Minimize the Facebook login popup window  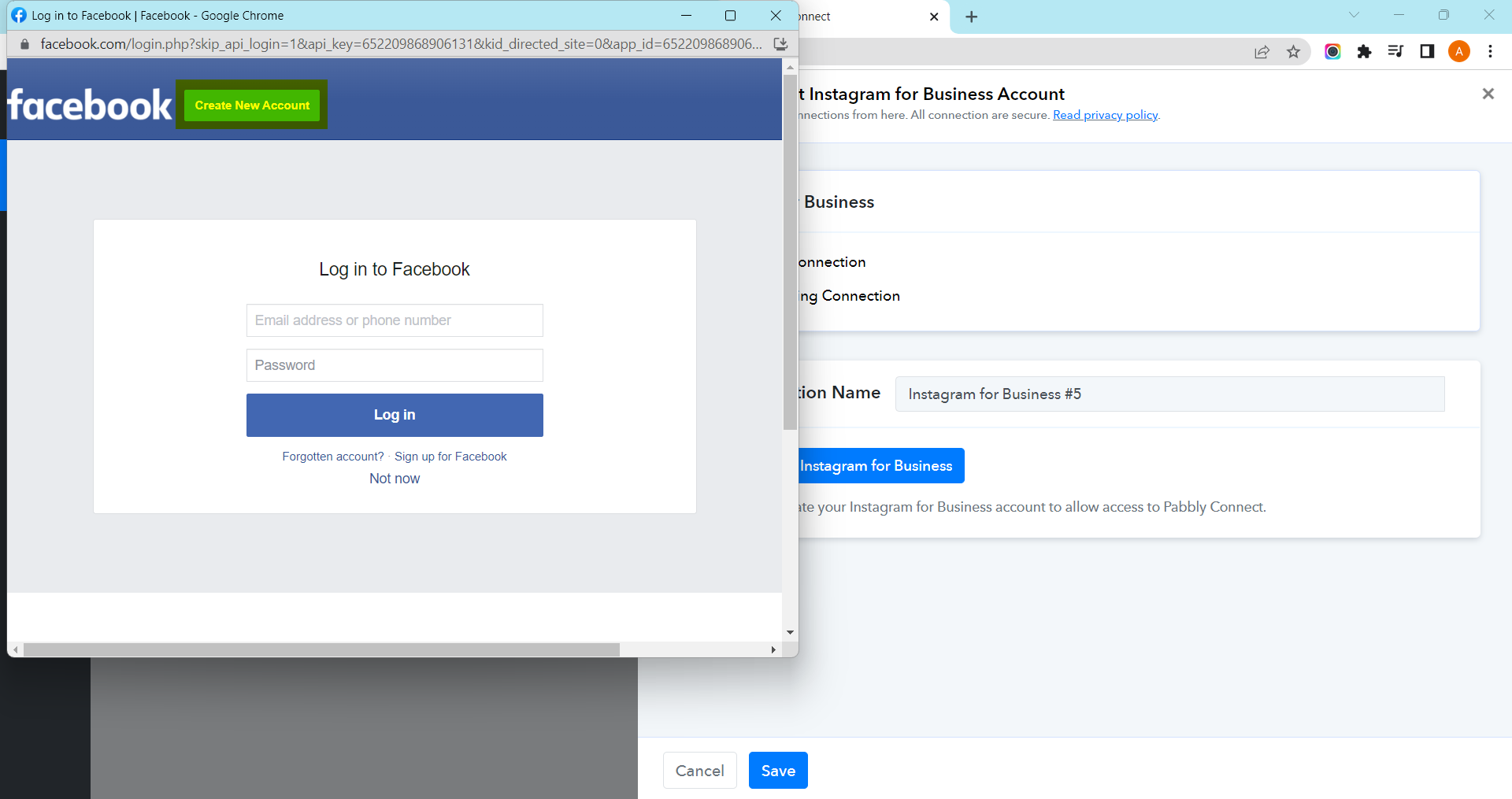tap(686, 16)
